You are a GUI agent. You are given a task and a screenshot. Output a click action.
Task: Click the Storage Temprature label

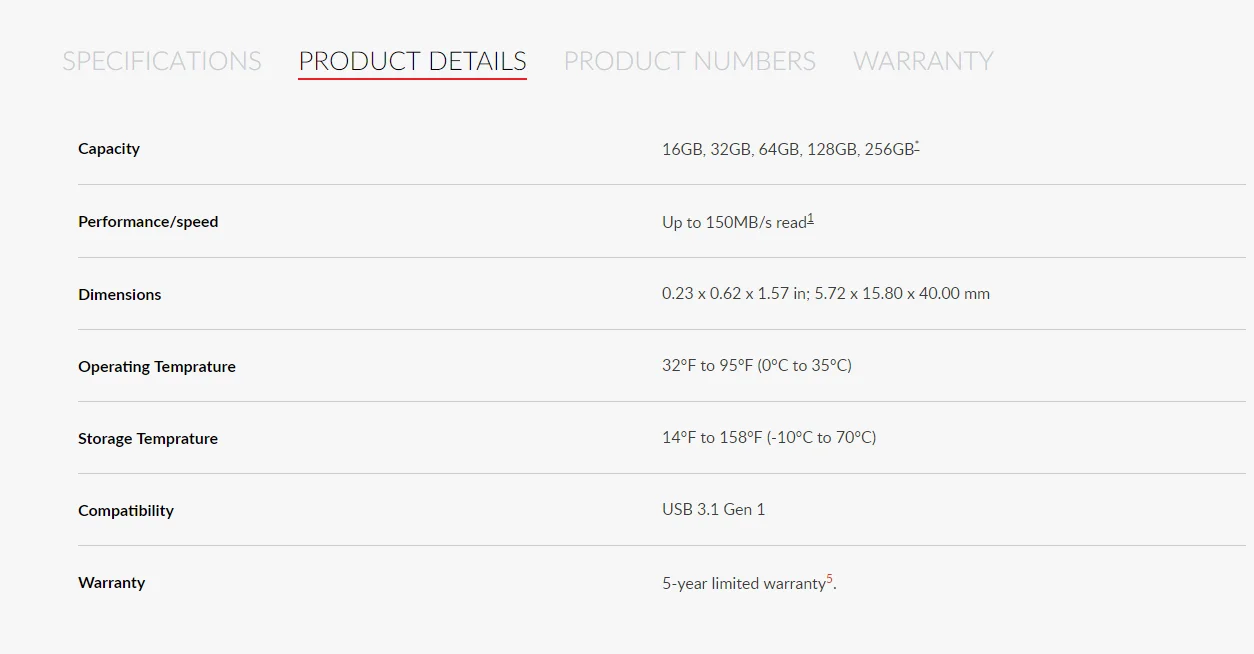click(148, 439)
